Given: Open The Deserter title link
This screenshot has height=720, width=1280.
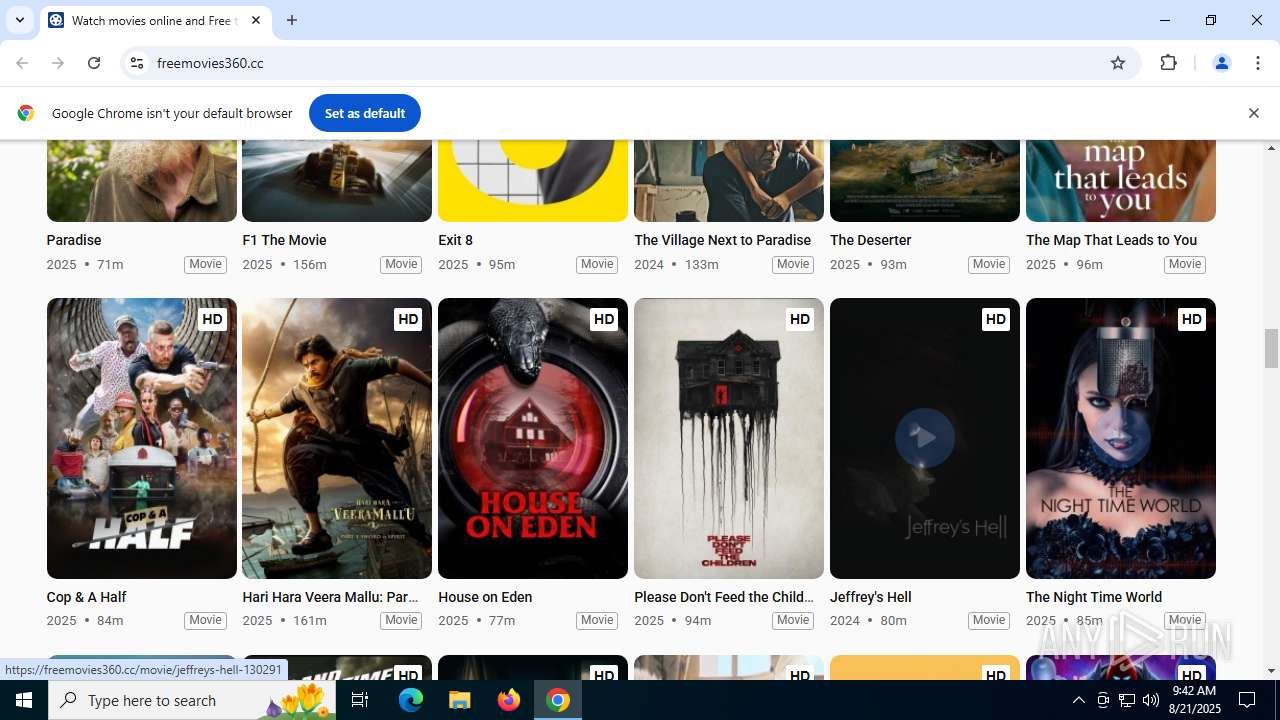Looking at the screenshot, I should click(870, 240).
